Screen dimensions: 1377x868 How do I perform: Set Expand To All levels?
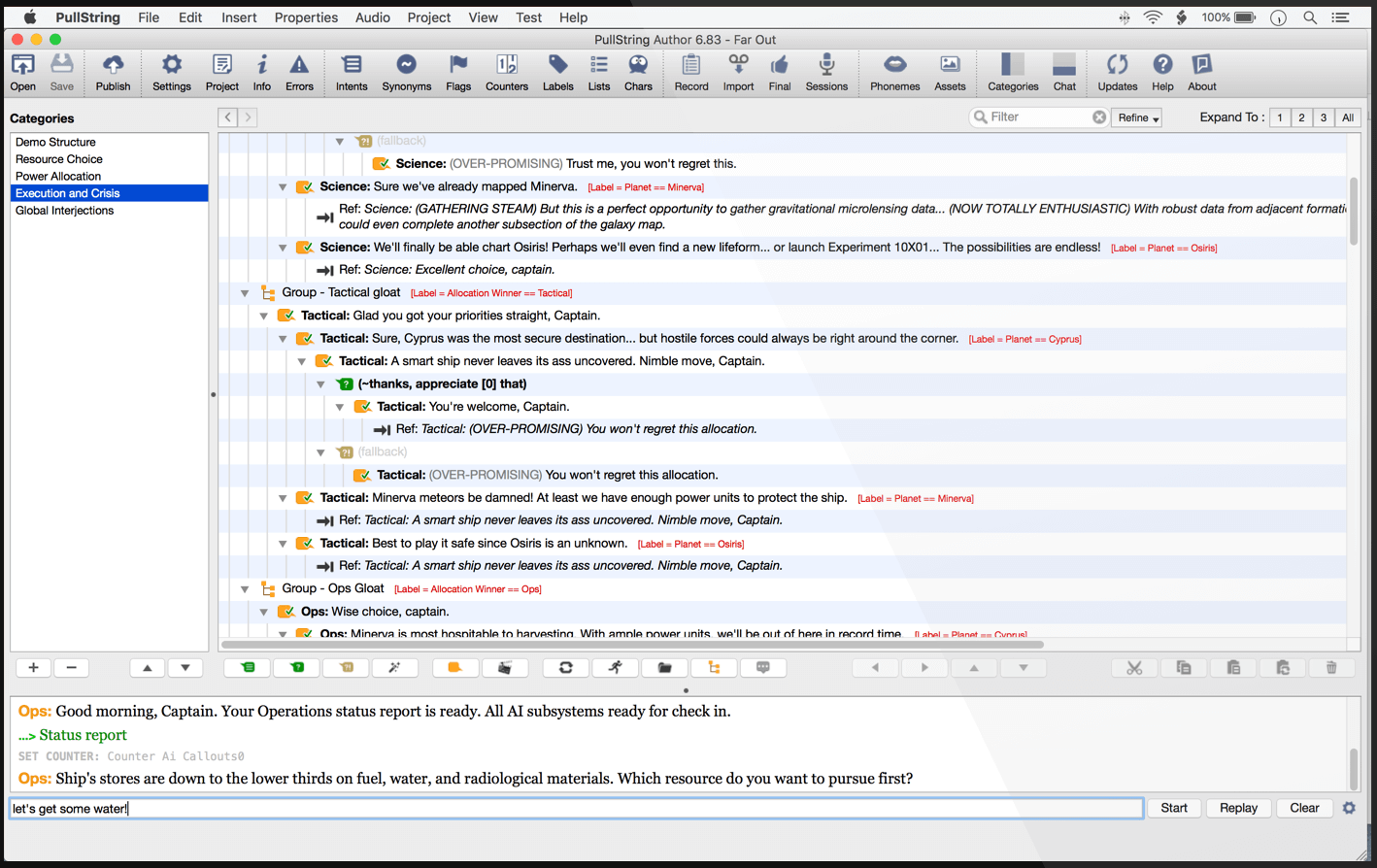tap(1348, 117)
